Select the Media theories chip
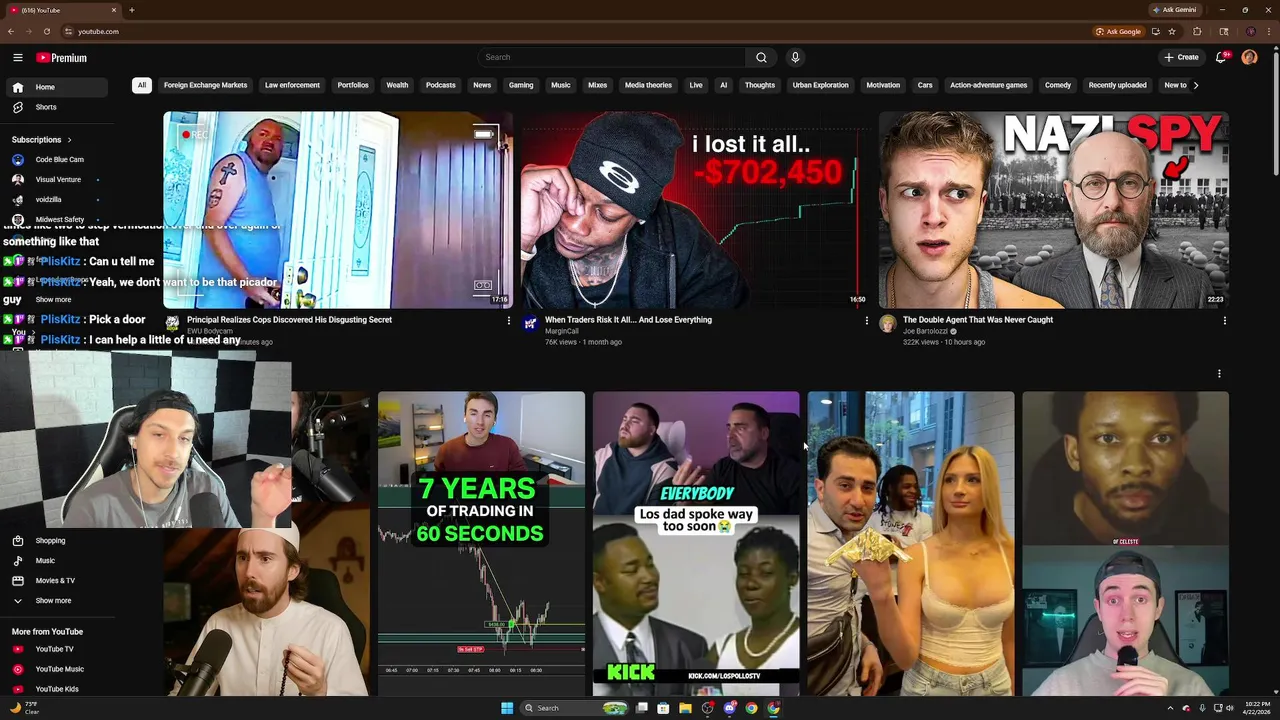 648,85
